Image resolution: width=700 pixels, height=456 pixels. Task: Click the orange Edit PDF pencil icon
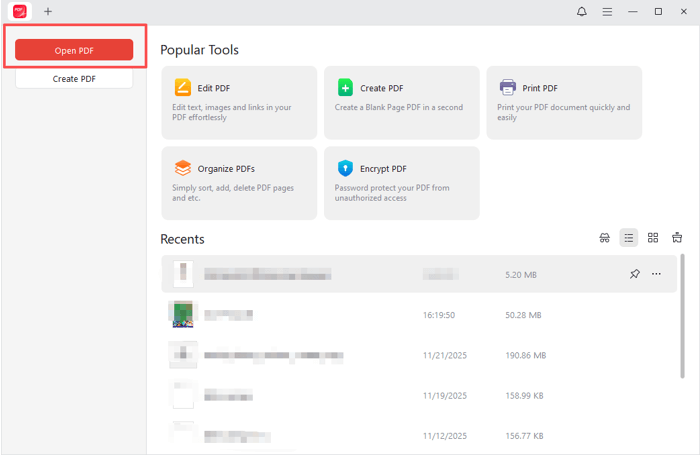coord(183,88)
